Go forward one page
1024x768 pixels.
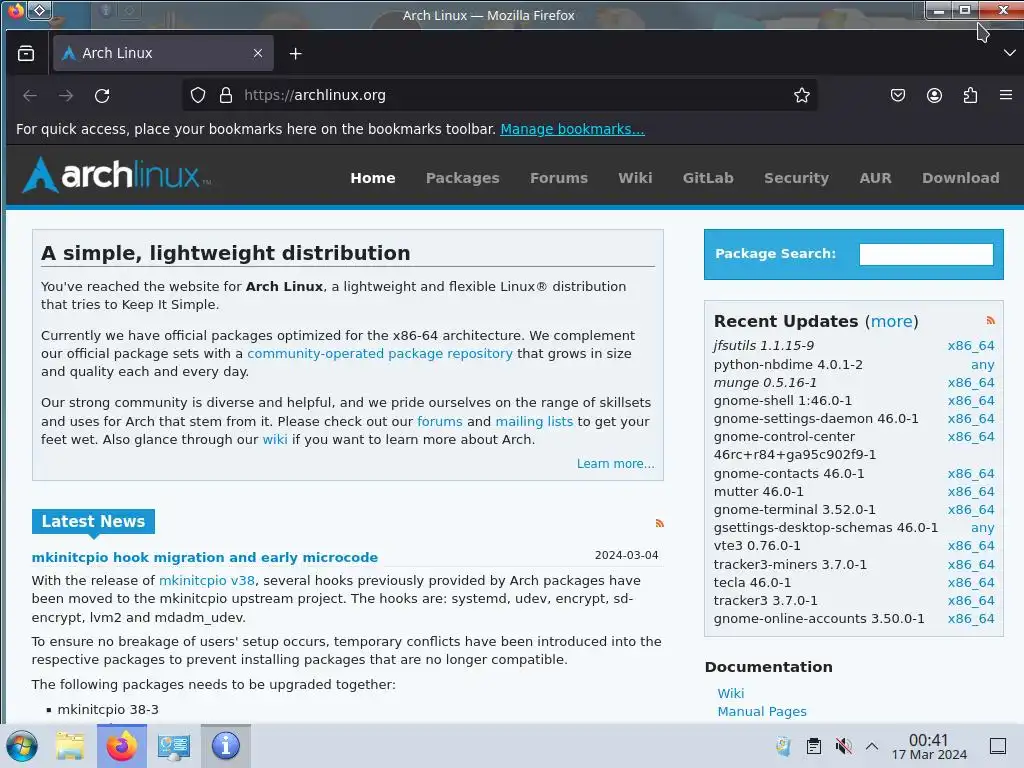[x=66, y=96]
